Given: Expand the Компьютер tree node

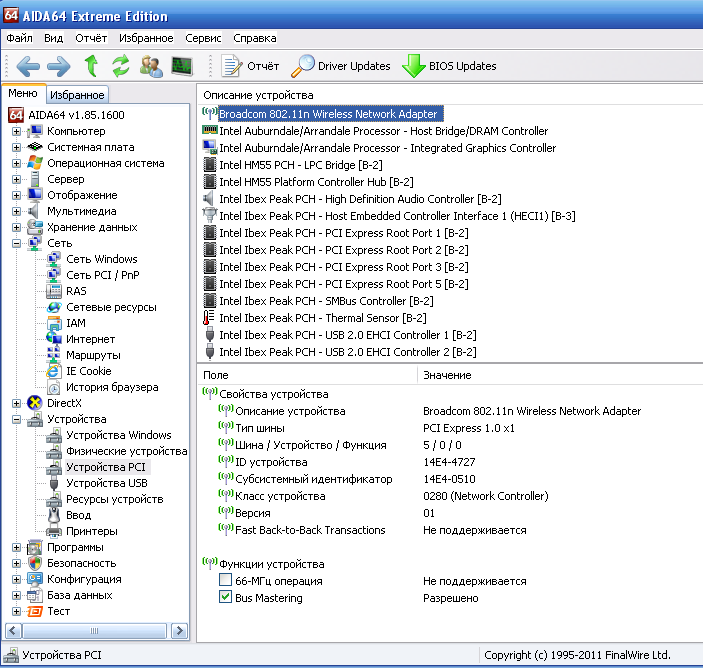Looking at the screenshot, I should (17, 131).
